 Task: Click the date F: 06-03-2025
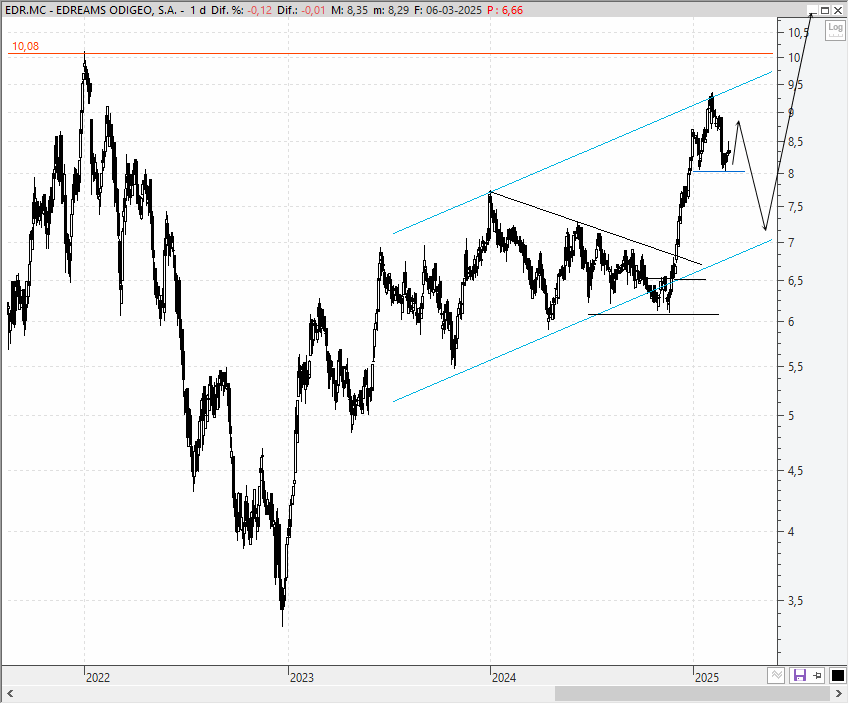[448, 10]
